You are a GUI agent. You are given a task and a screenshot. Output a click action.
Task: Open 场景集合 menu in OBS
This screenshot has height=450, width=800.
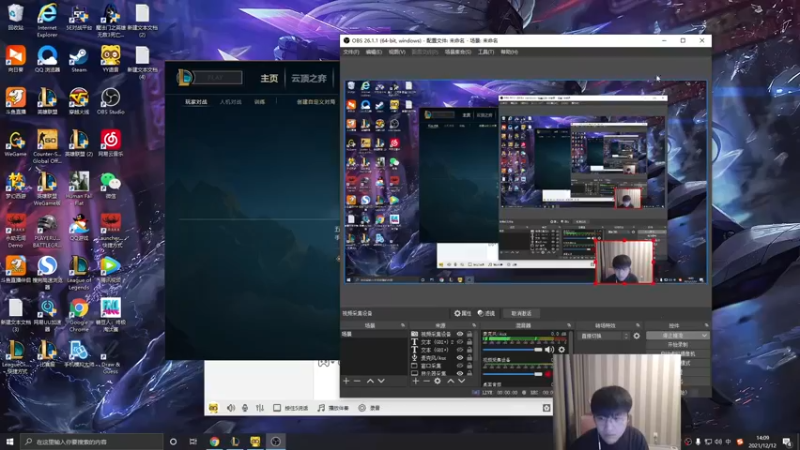(458, 52)
